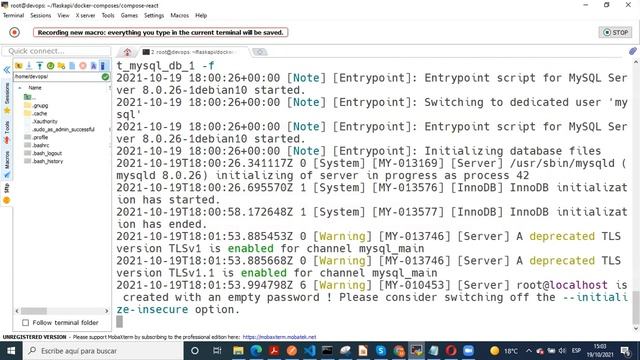The height and width of the screenshot is (360, 640).
Task: Open Opera browser from the taskbar
Action: click(451, 351)
